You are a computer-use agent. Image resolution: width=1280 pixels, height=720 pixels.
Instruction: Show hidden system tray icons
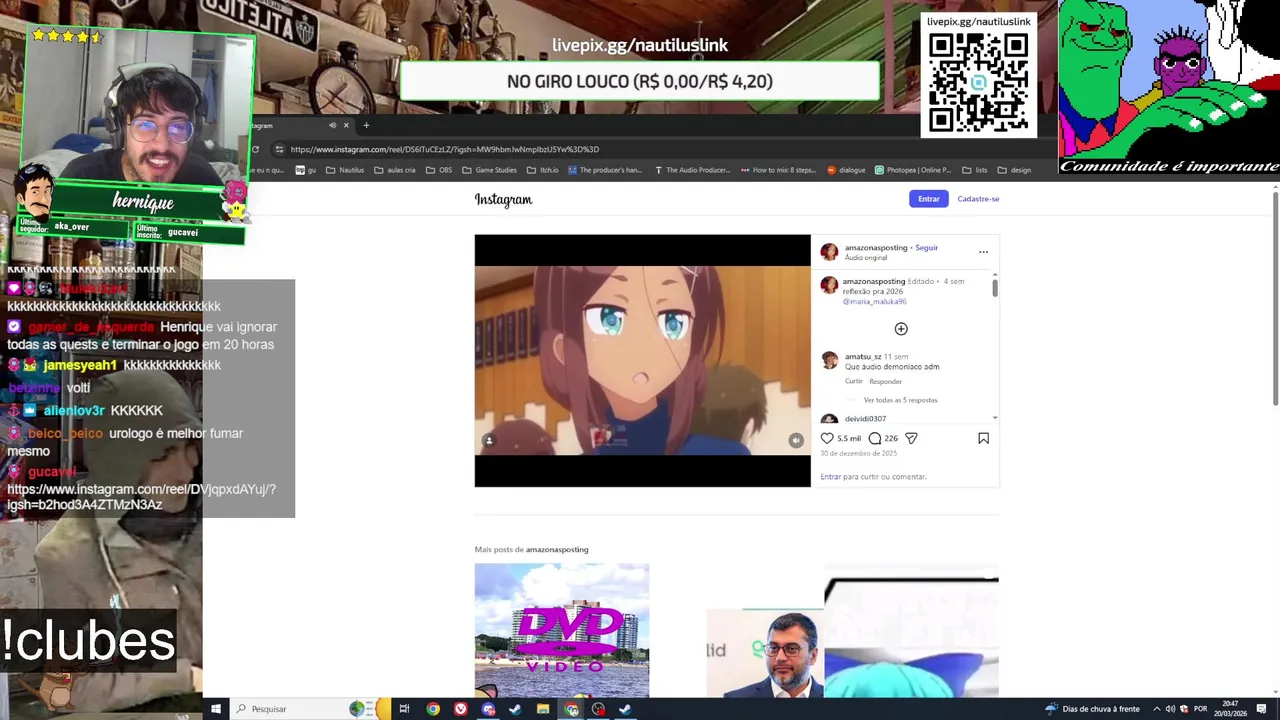click(1156, 709)
